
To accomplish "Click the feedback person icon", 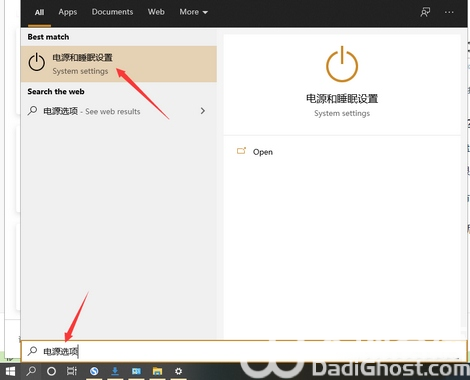I will [425, 12].
